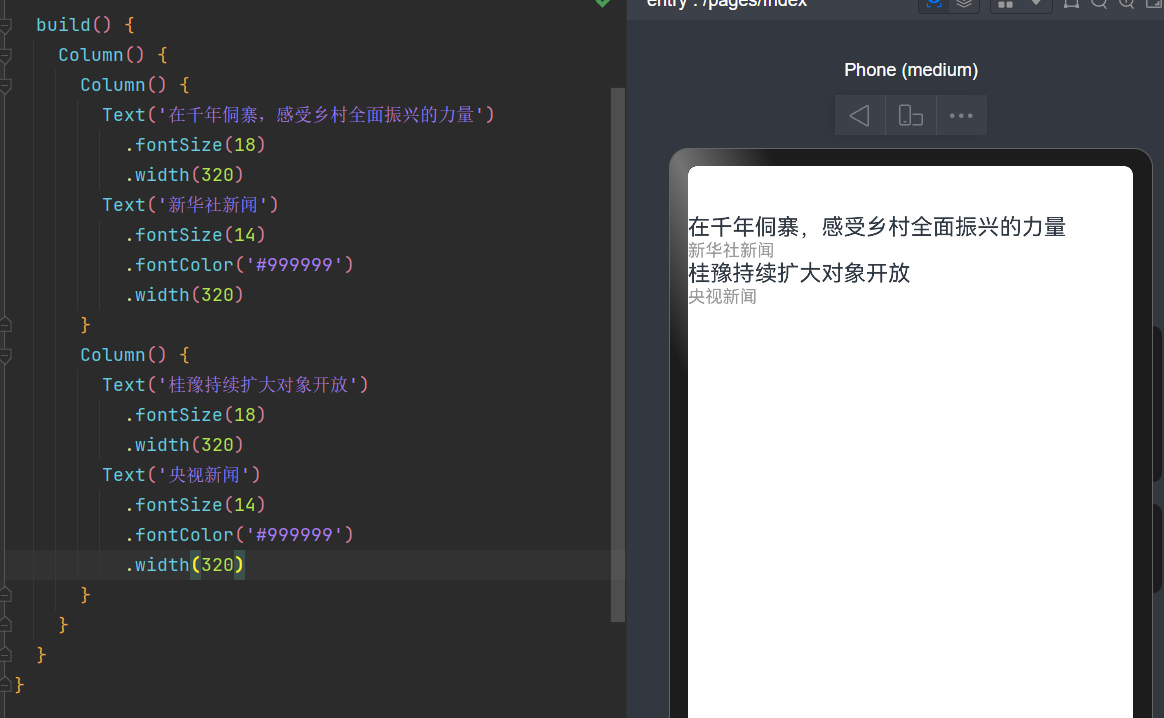Click the back triangle button in previewer
Screen dimensions: 1164x718
pos(859,116)
